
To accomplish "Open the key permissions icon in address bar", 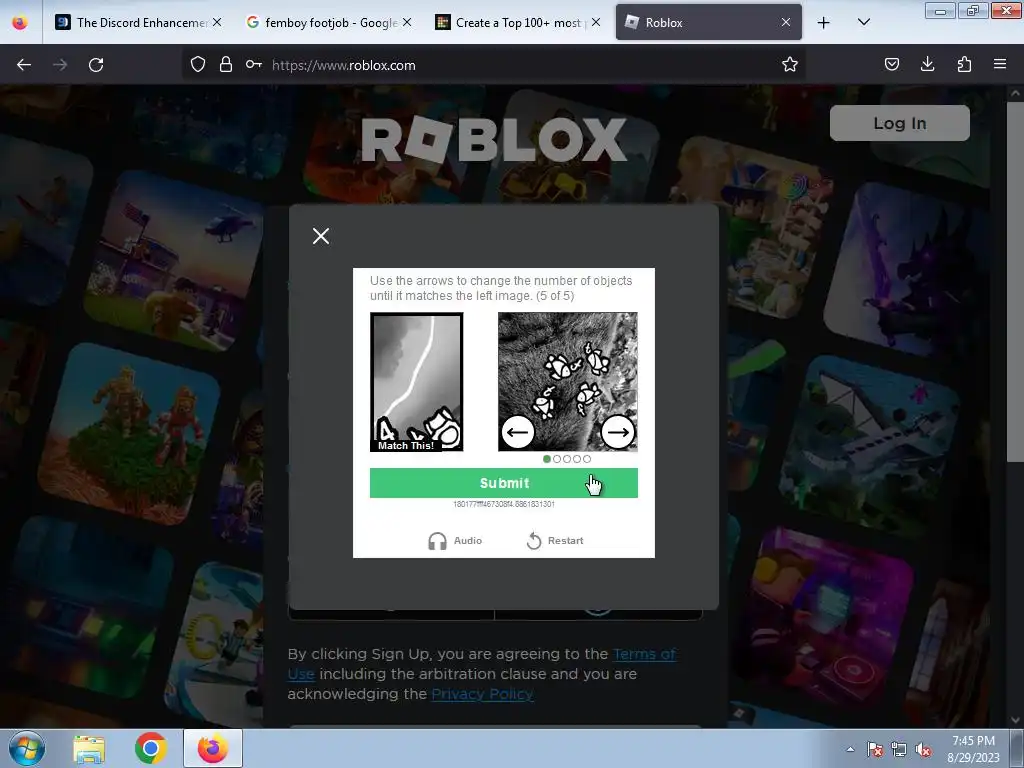I will [x=254, y=64].
